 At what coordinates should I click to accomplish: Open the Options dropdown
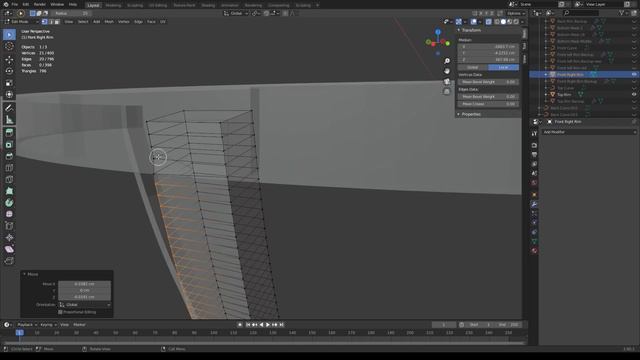[516, 13]
